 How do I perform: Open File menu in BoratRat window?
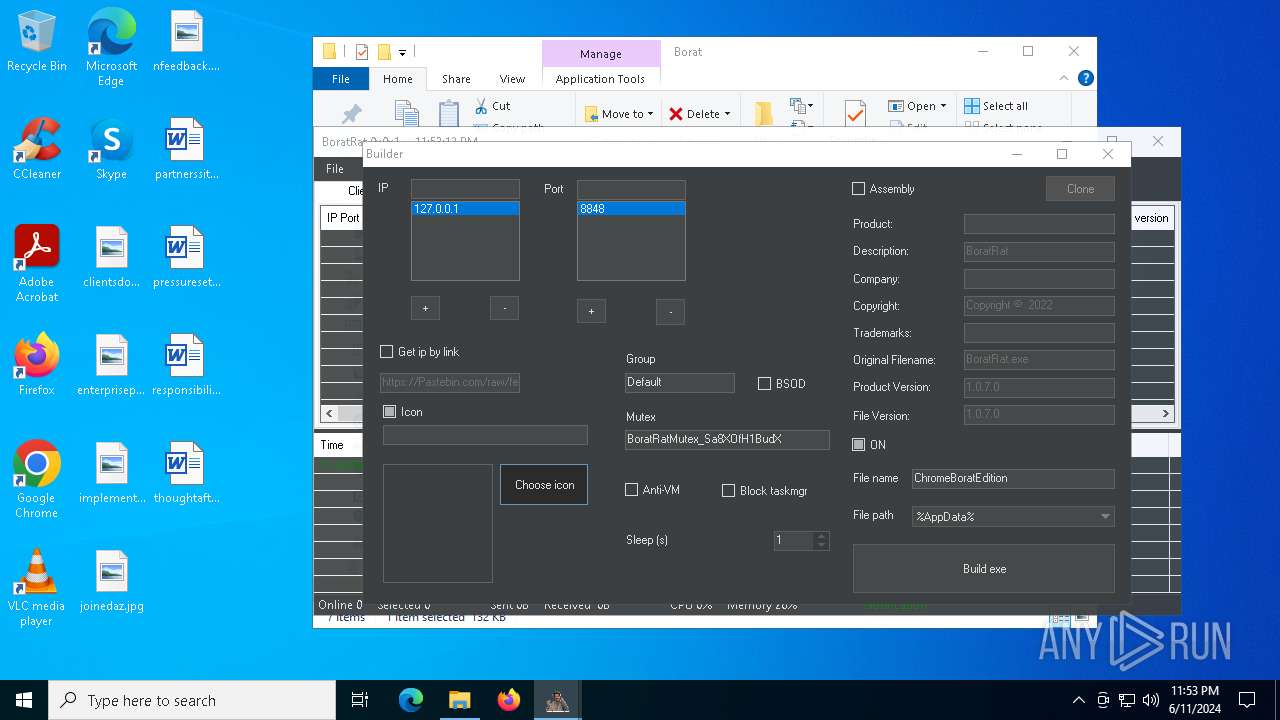pos(335,169)
